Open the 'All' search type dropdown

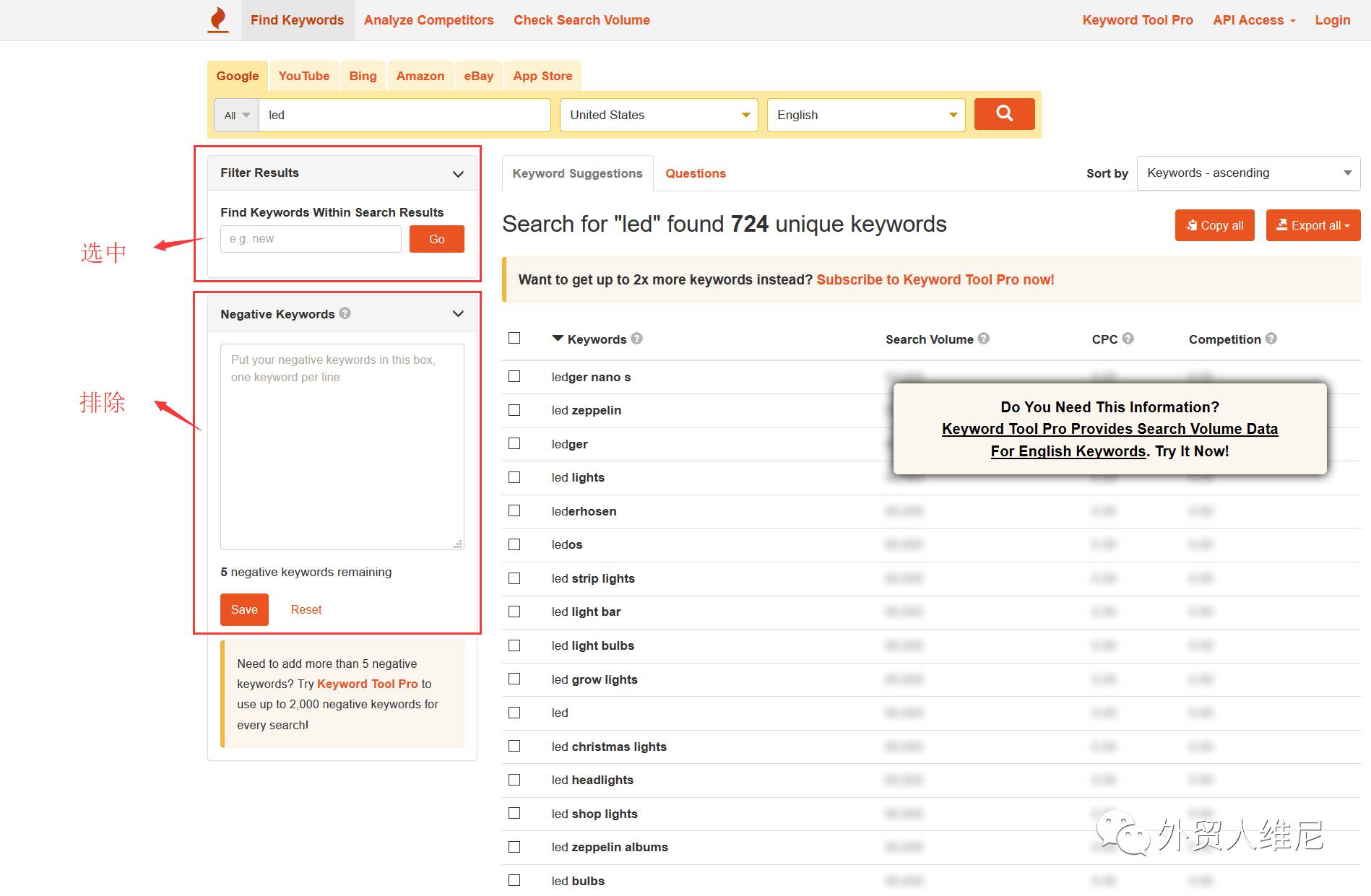click(x=237, y=115)
